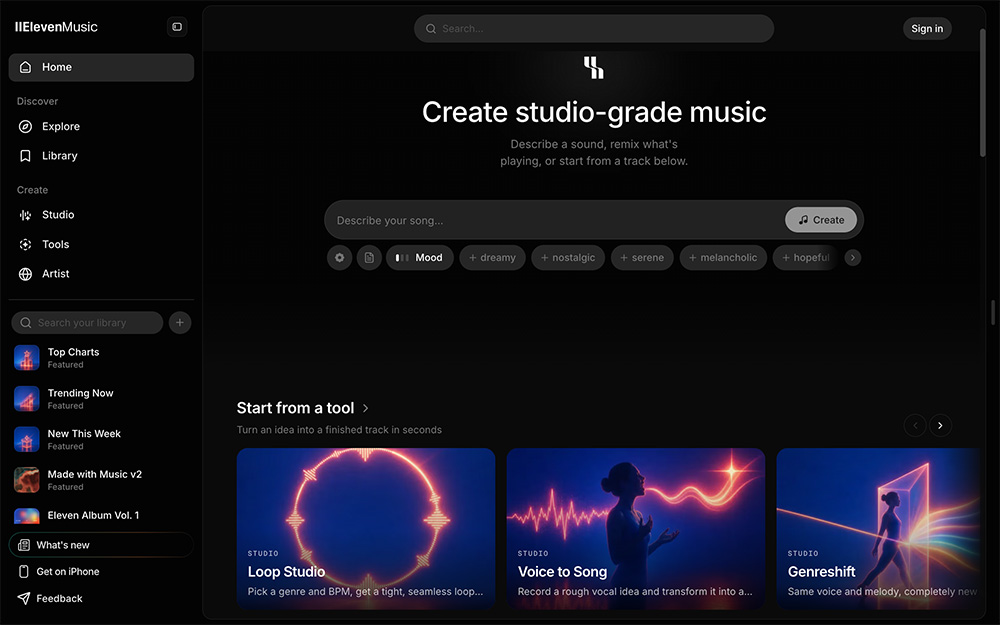Open the New This Week playlist
This screenshot has width=1000, height=625.
coord(101,439)
